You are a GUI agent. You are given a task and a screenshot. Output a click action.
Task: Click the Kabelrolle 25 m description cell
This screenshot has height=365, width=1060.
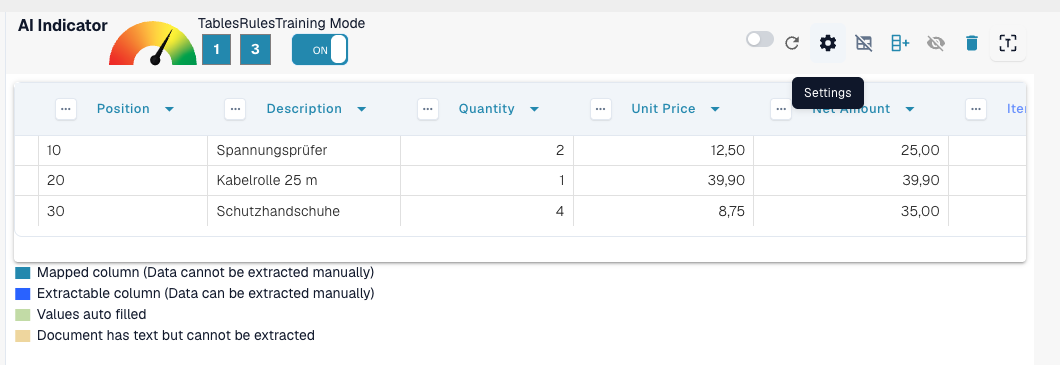pyautogui.click(x=304, y=180)
